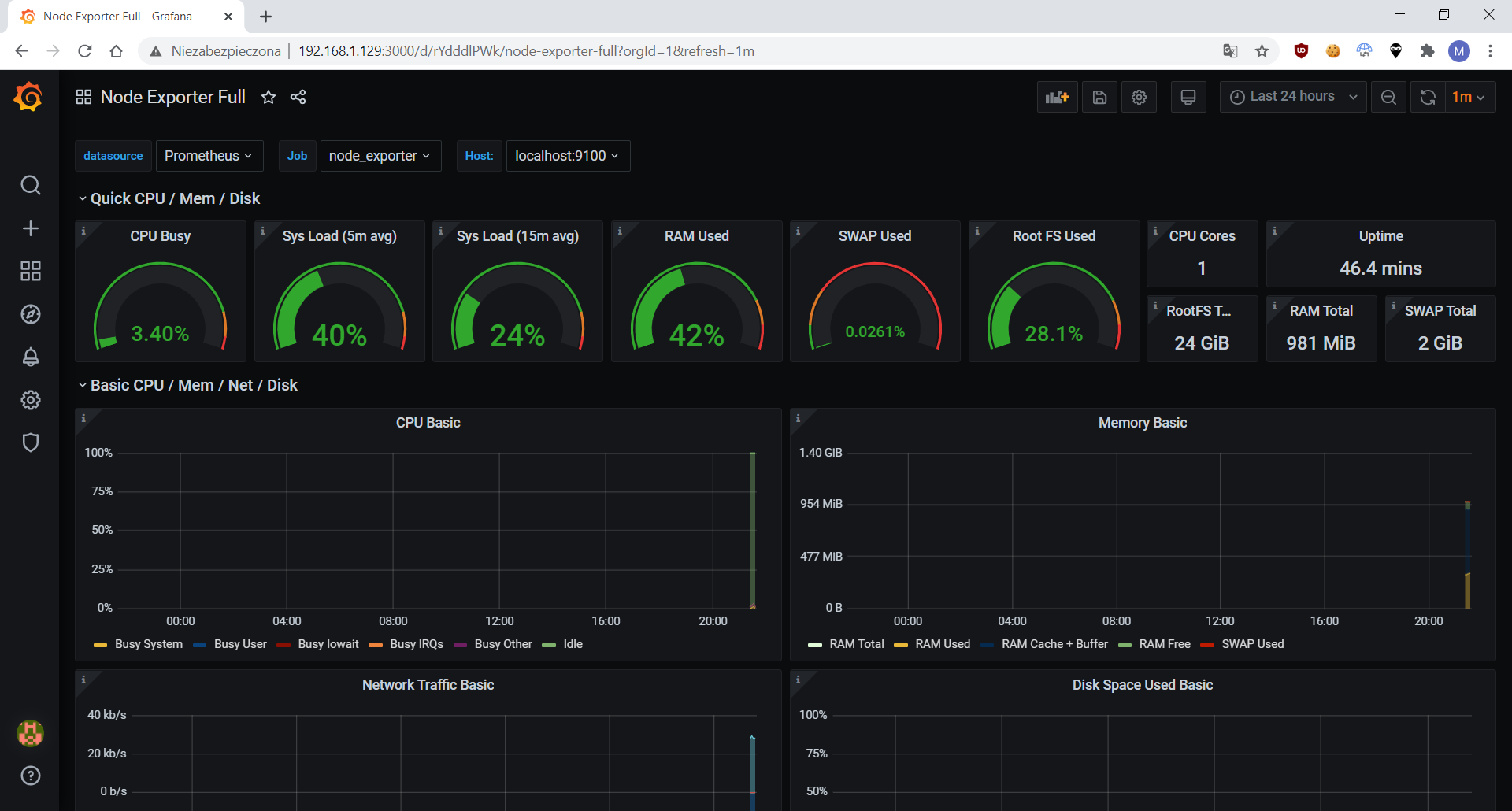
Task: Click info icon on Memory Basic panel
Action: [x=798, y=418]
